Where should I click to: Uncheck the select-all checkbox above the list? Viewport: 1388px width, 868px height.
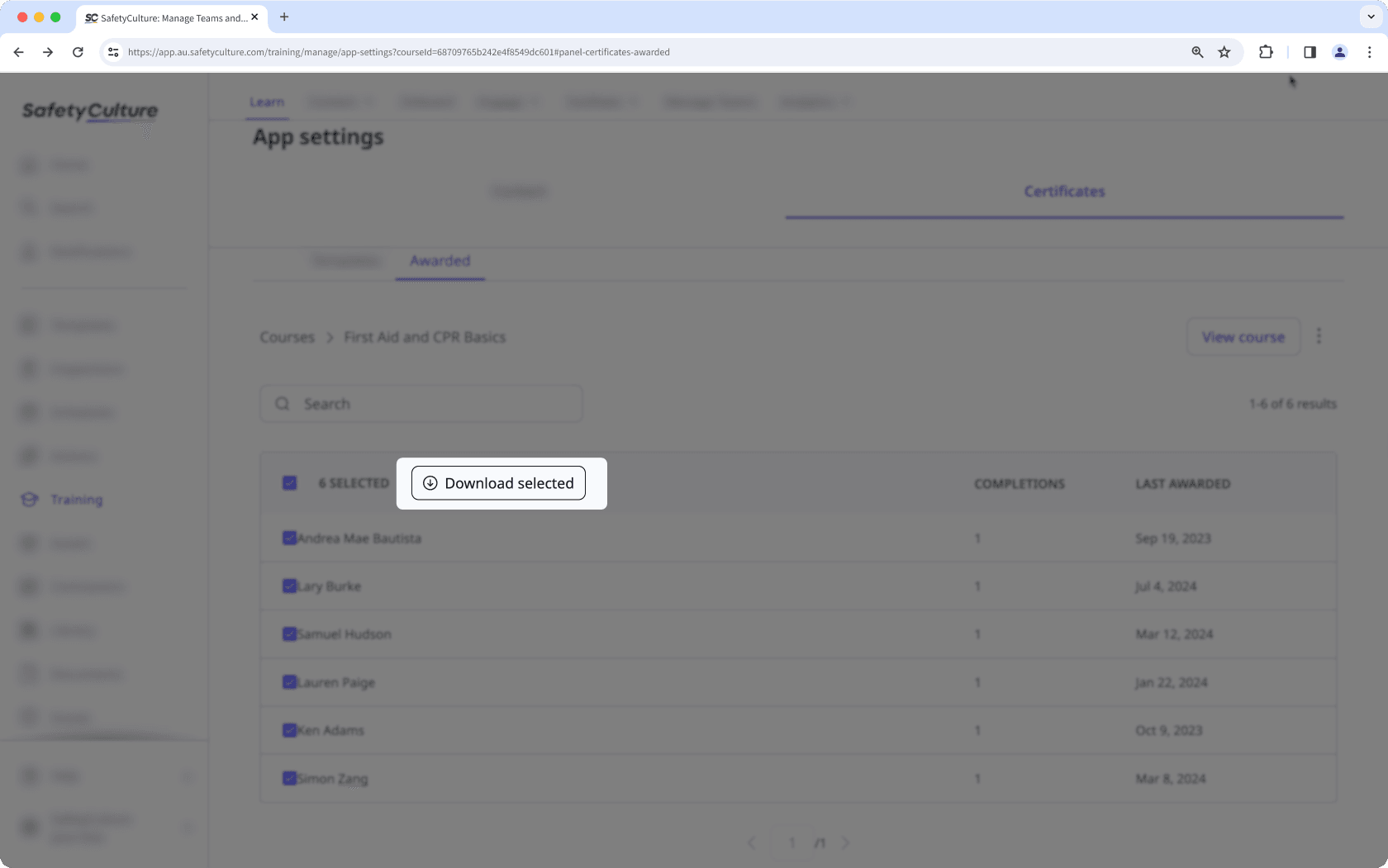(289, 482)
